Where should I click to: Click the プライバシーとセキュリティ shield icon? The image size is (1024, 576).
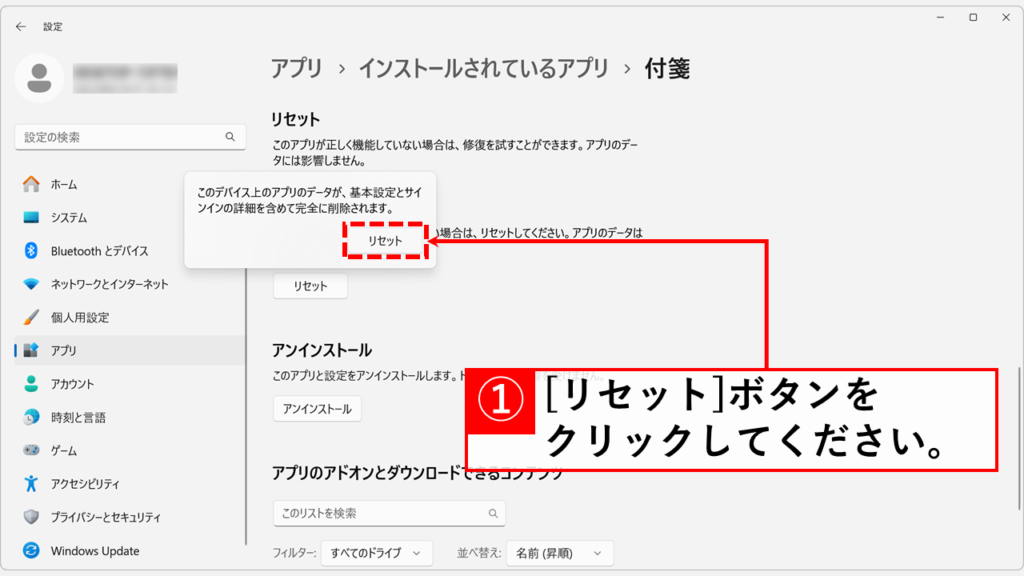(x=31, y=517)
